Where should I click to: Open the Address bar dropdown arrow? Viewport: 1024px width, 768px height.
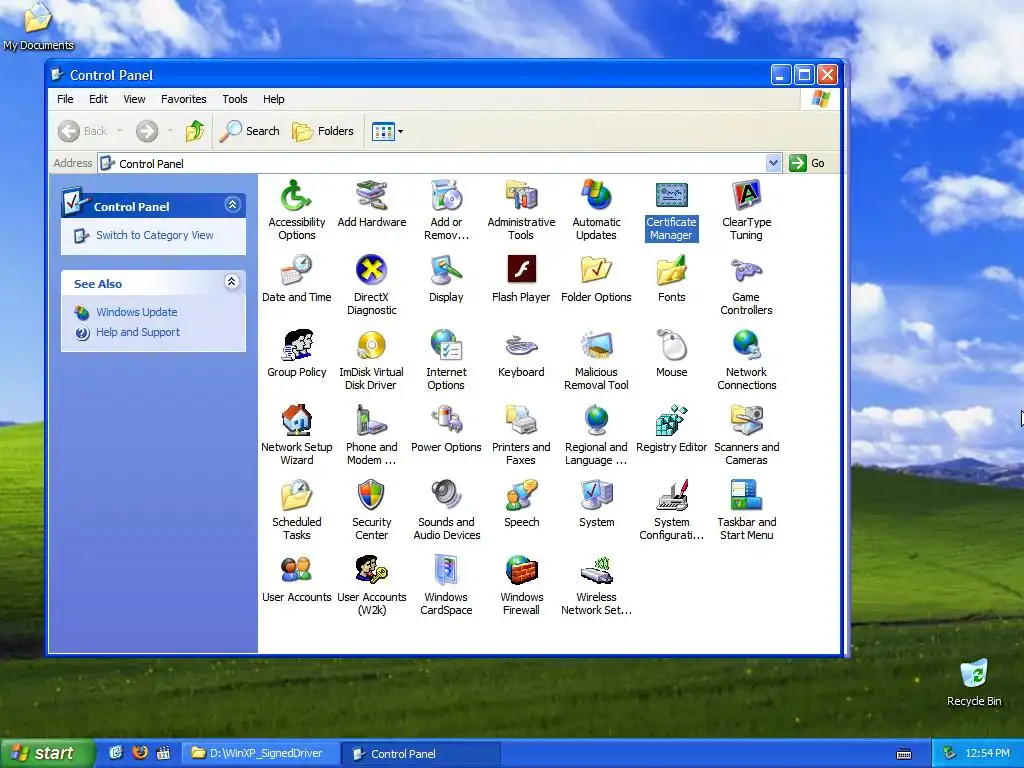pyautogui.click(x=773, y=163)
